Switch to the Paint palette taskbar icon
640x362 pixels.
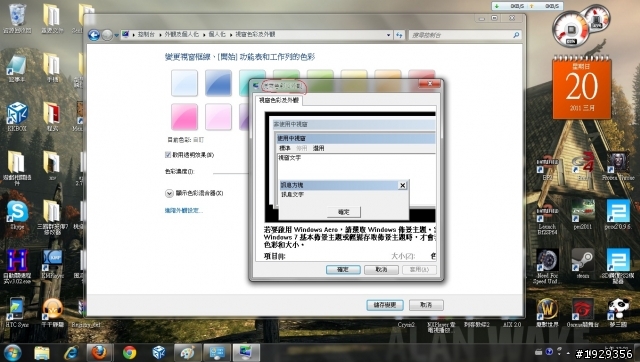pos(188,353)
